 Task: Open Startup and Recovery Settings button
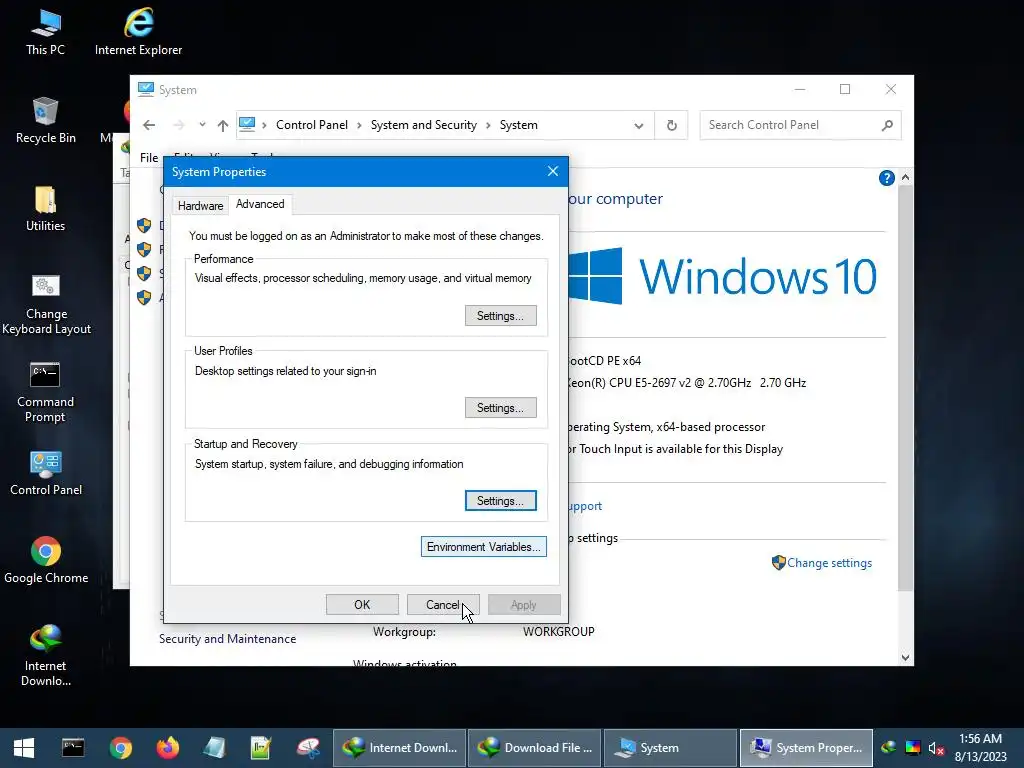click(500, 501)
